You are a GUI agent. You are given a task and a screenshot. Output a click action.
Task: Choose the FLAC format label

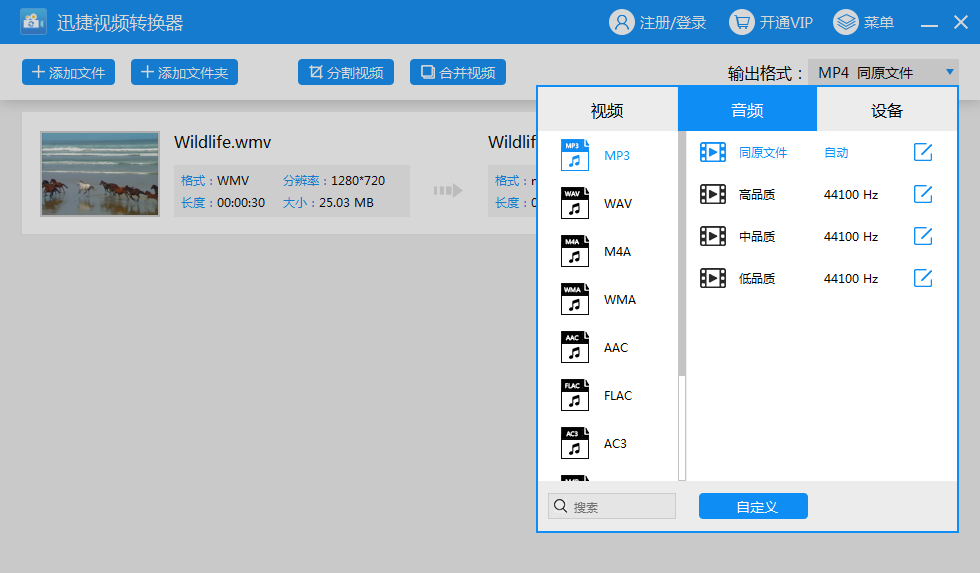[x=618, y=396]
